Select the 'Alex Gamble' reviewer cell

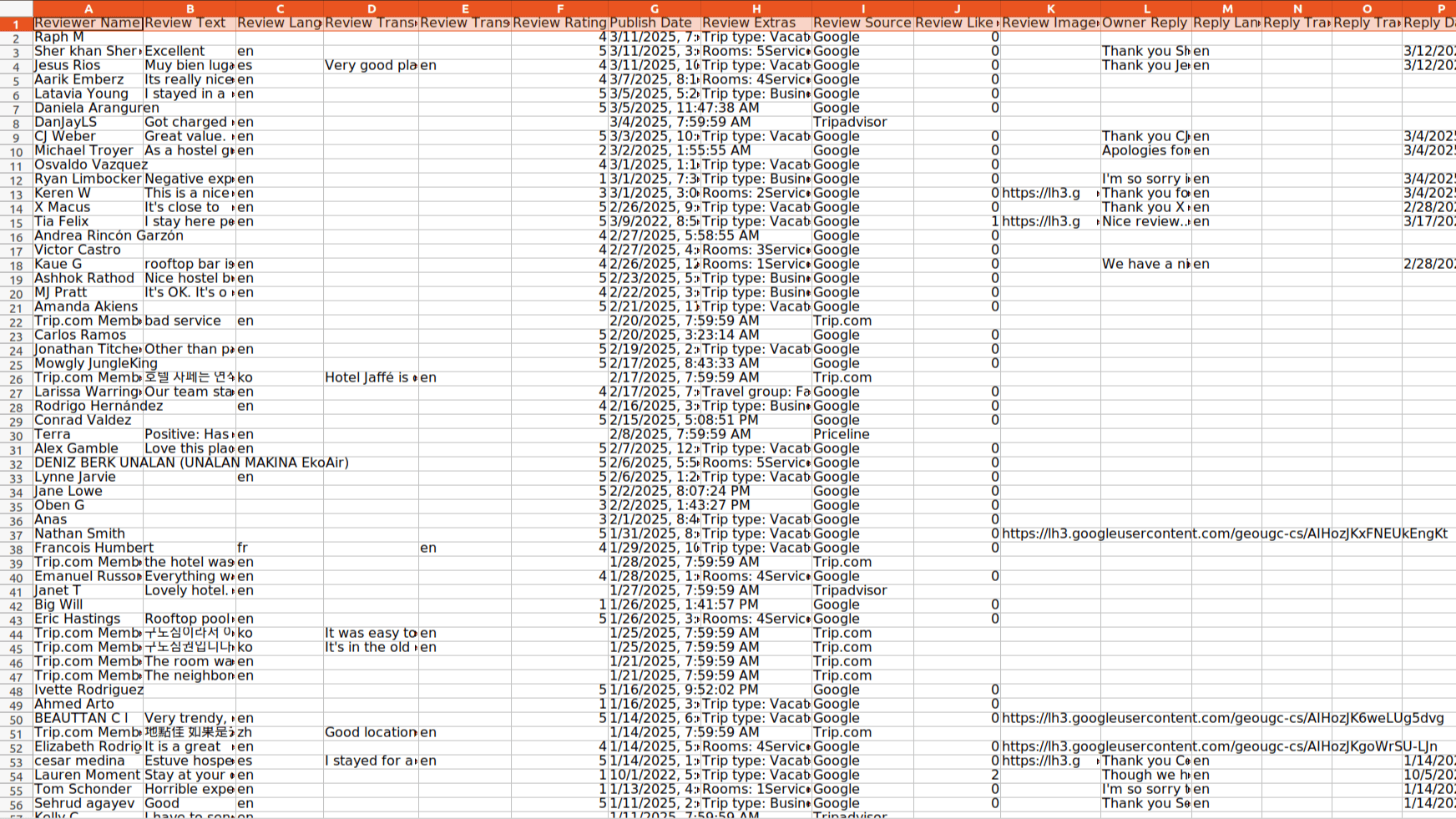click(88, 448)
